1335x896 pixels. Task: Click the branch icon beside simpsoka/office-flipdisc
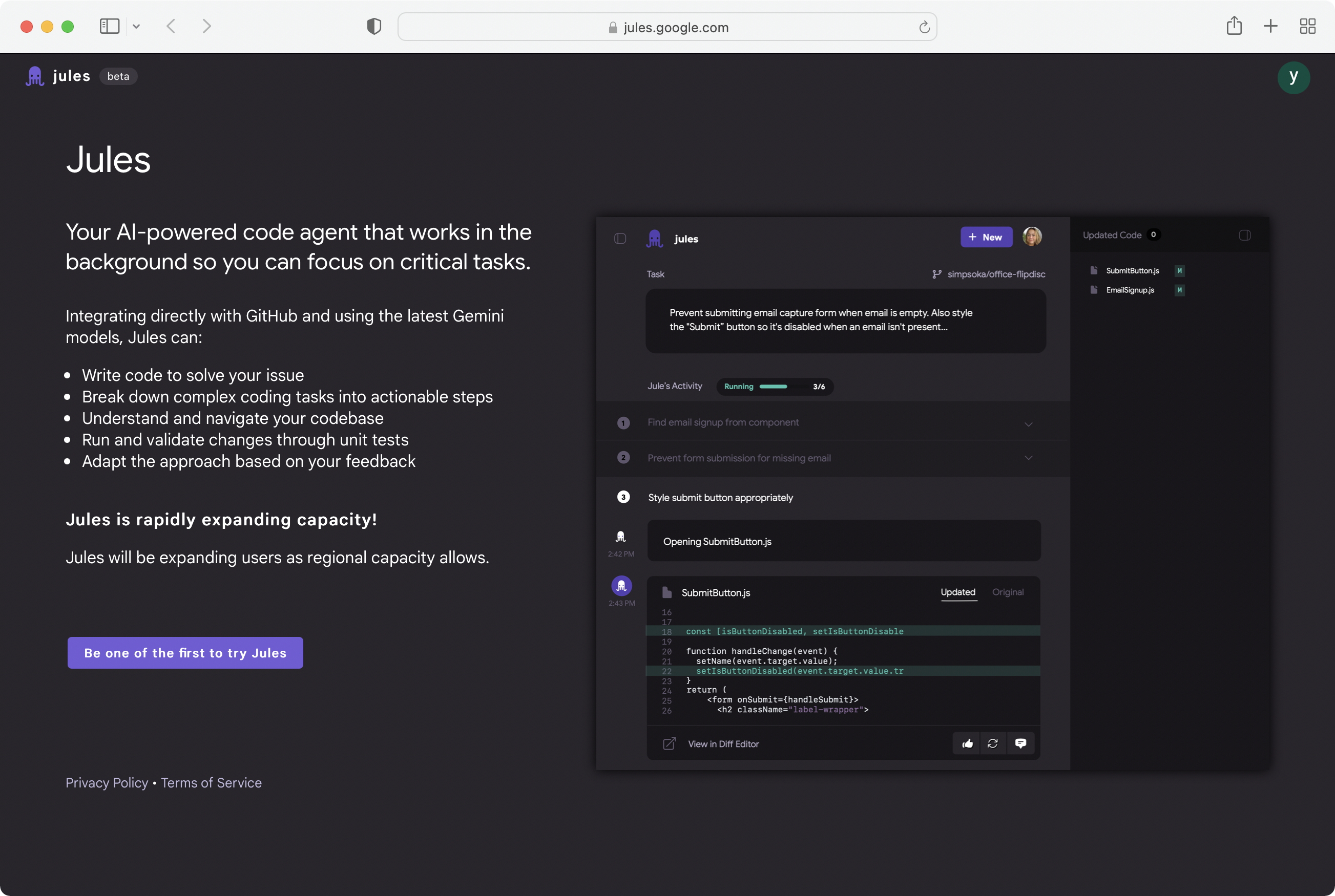[x=936, y=274]
